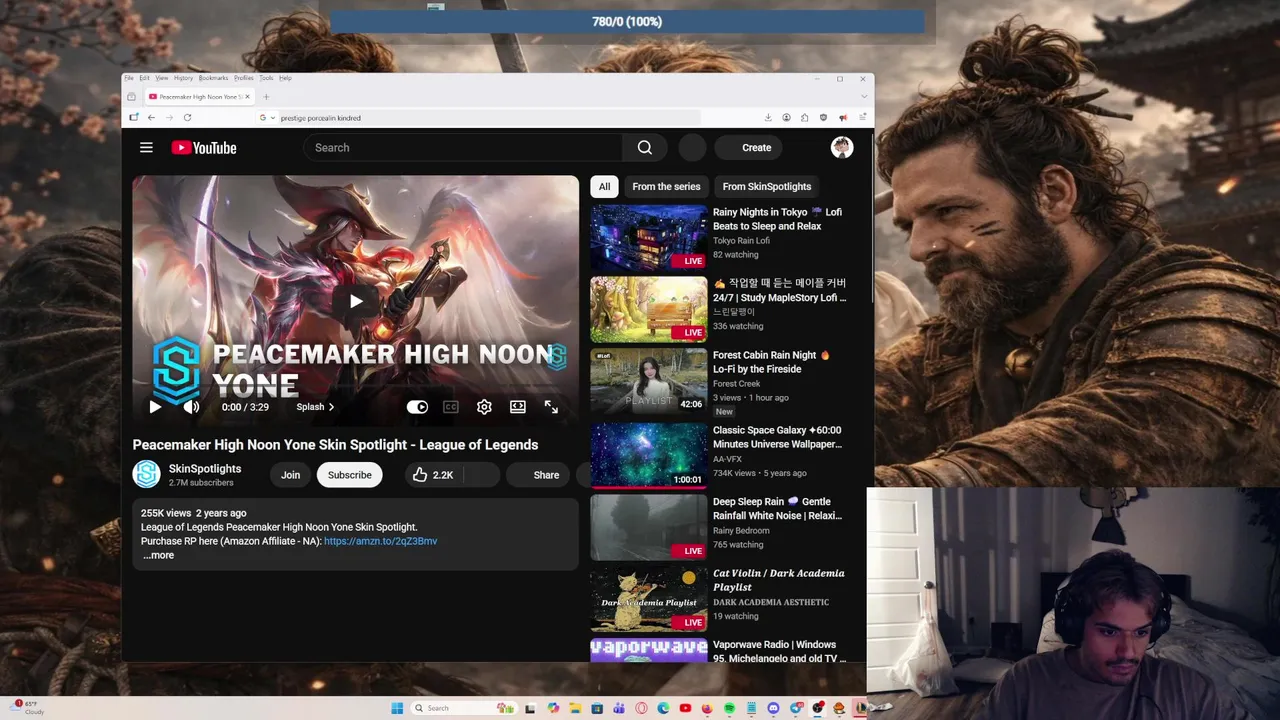Screen dimensions: 1280x720
Task: Open the browser View menu
Action: 161,78
